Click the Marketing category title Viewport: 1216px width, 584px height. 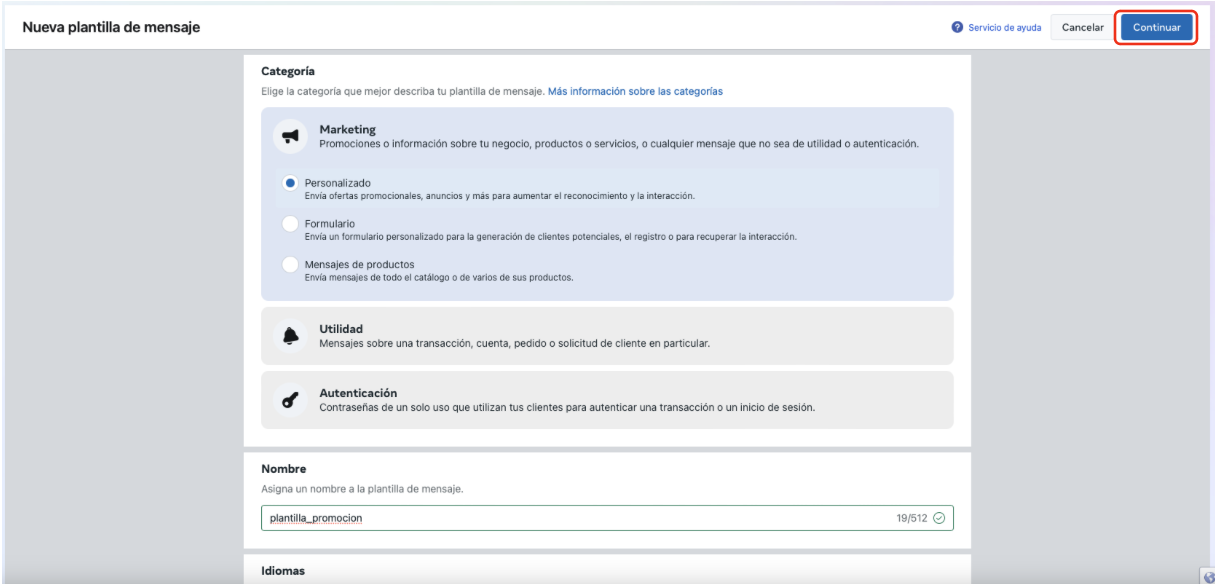tap(347, 129)
